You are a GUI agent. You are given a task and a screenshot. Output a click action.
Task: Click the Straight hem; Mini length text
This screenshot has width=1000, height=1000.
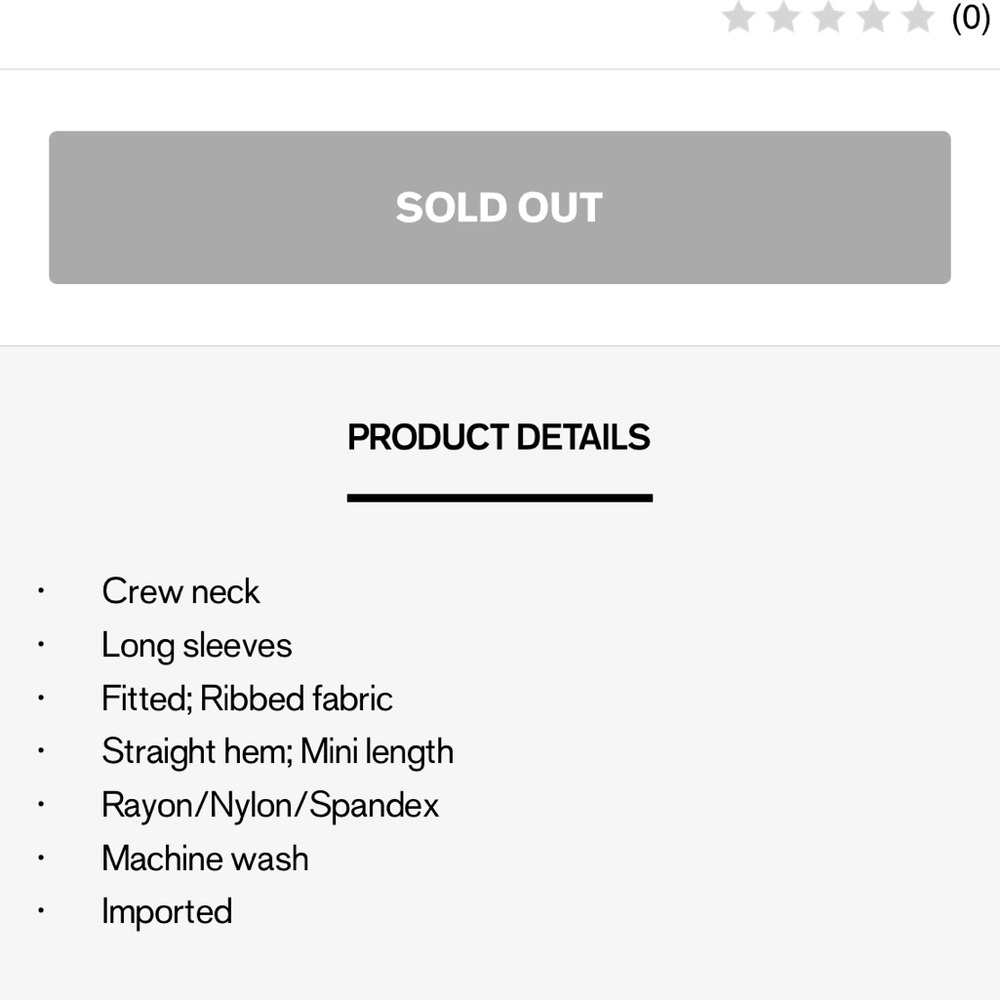click(277, 752)
